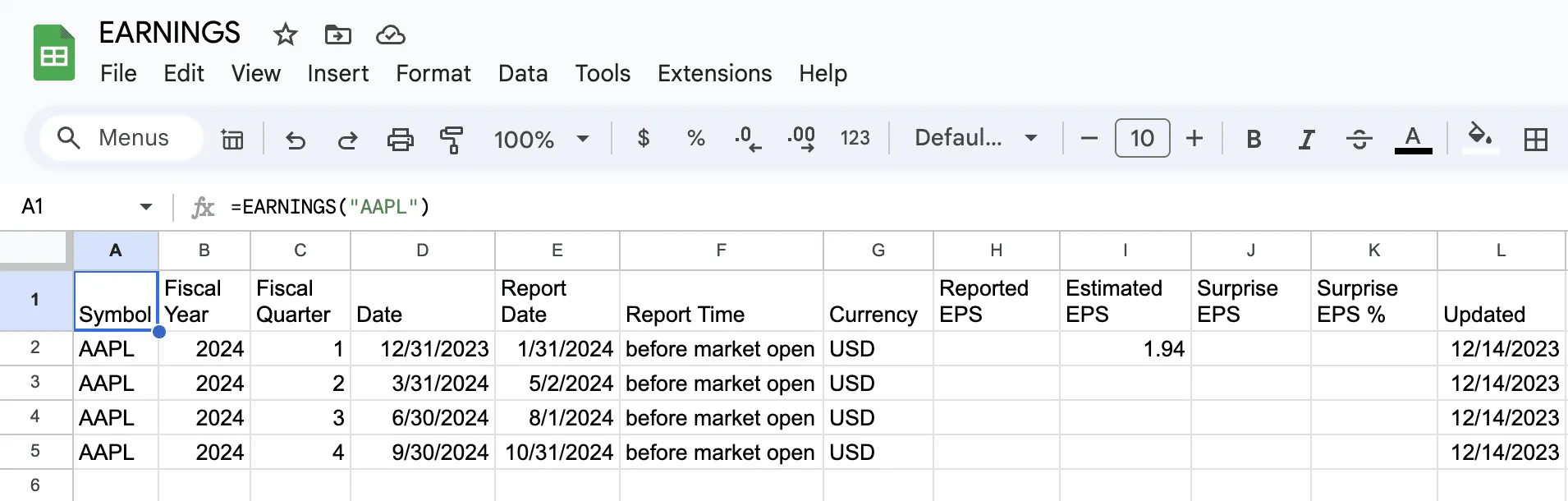The width and height of the screenshot is (1568, 501).
Task: Select column A header
Action: click(x=116, y=250)
